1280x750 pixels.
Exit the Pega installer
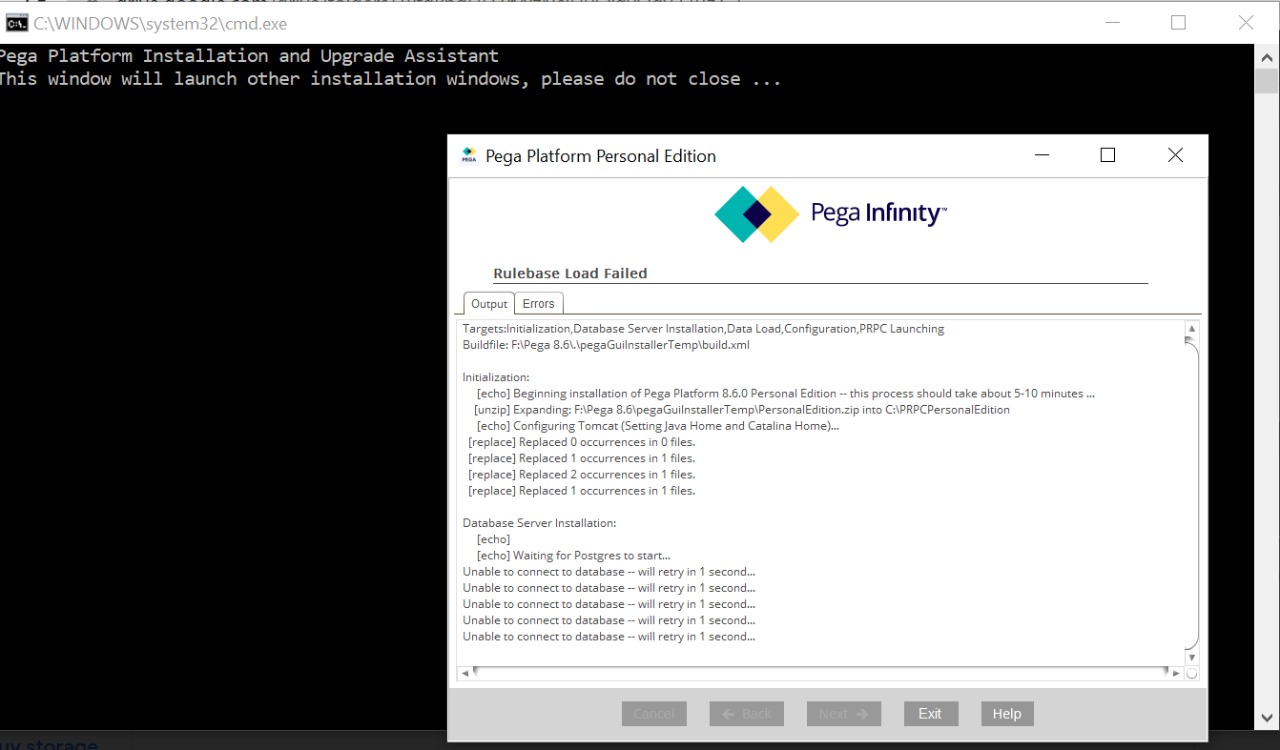[x=930, y=713]
